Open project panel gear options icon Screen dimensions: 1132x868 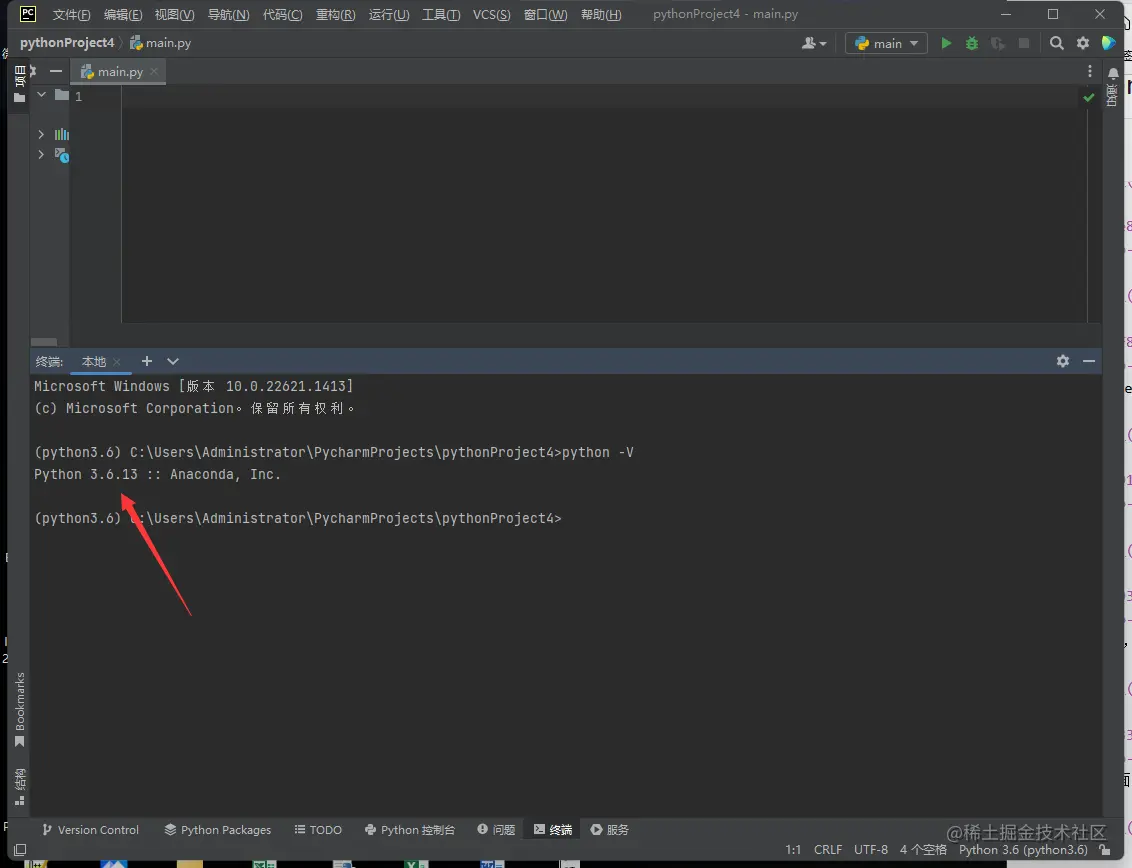tap(32, 71)
